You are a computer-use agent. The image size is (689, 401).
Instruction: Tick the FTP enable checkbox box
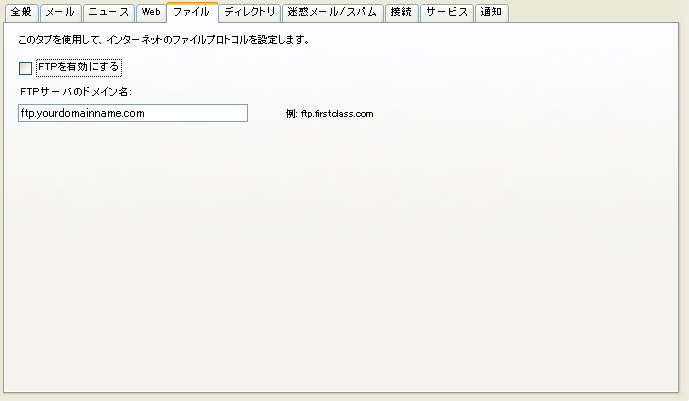coord(26,69)
